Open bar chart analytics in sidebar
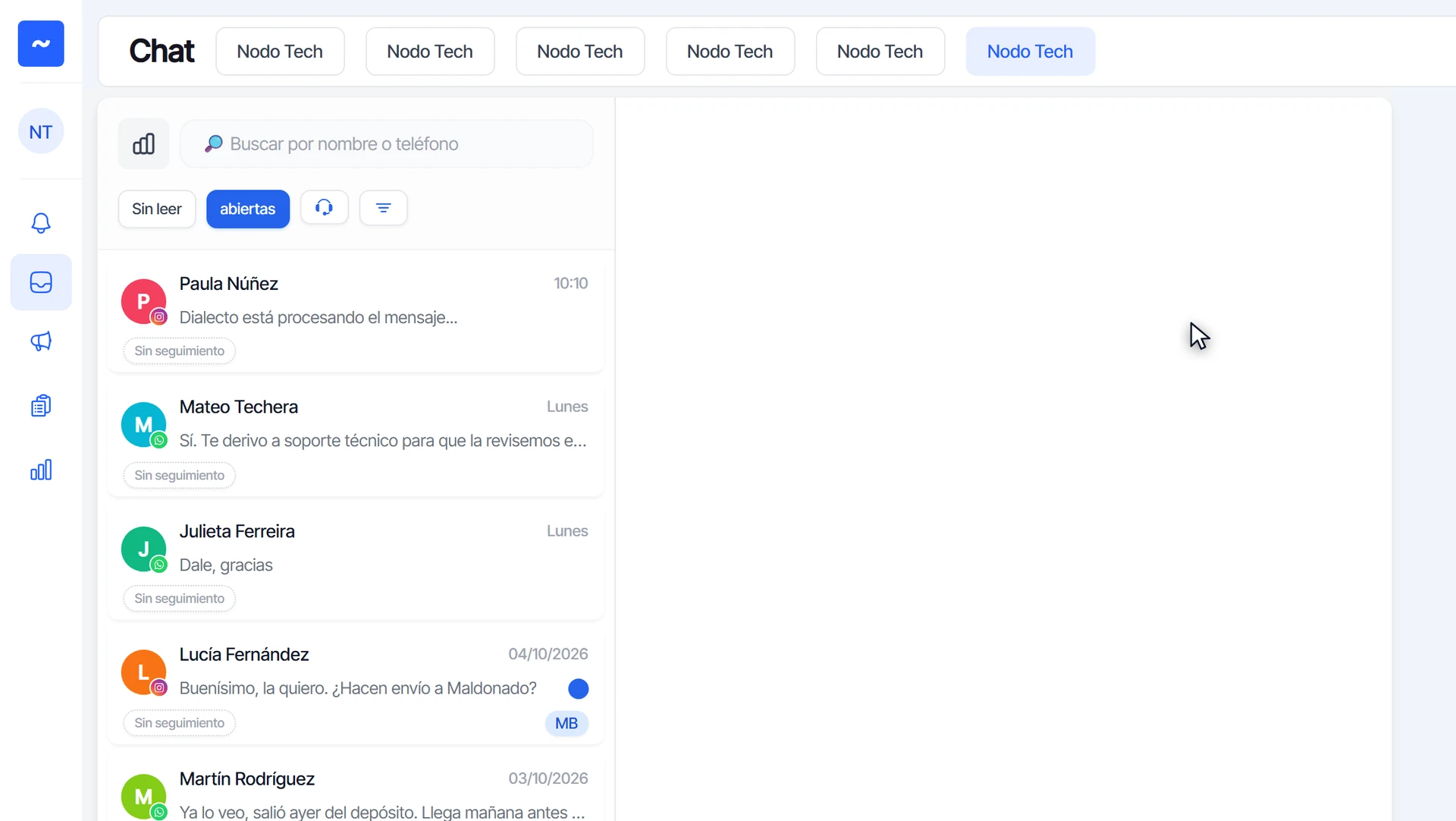This screenshot has width=1456, height=821. point(41,470)
